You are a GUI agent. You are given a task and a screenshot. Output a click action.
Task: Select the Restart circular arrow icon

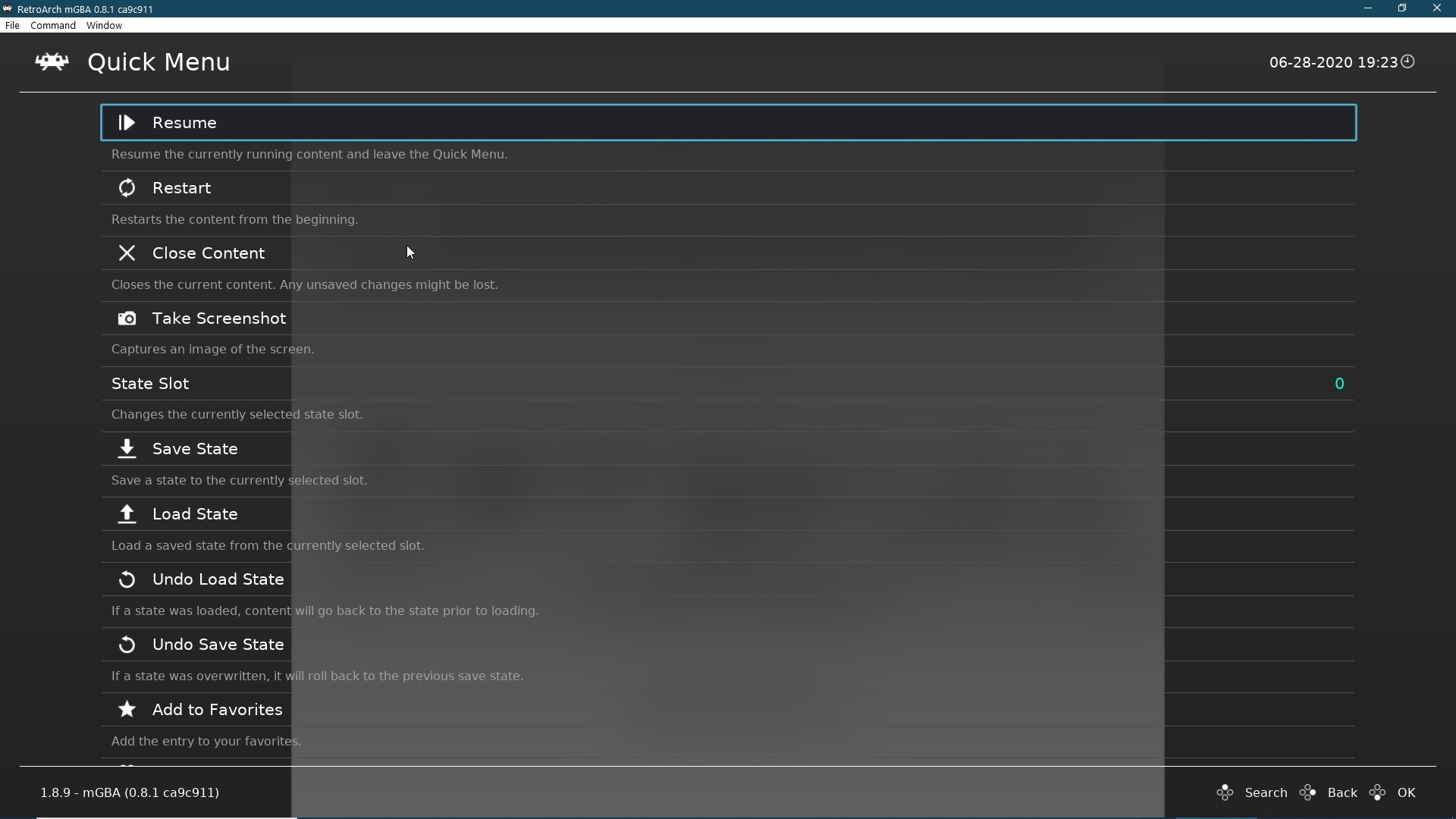click(127, 187)
